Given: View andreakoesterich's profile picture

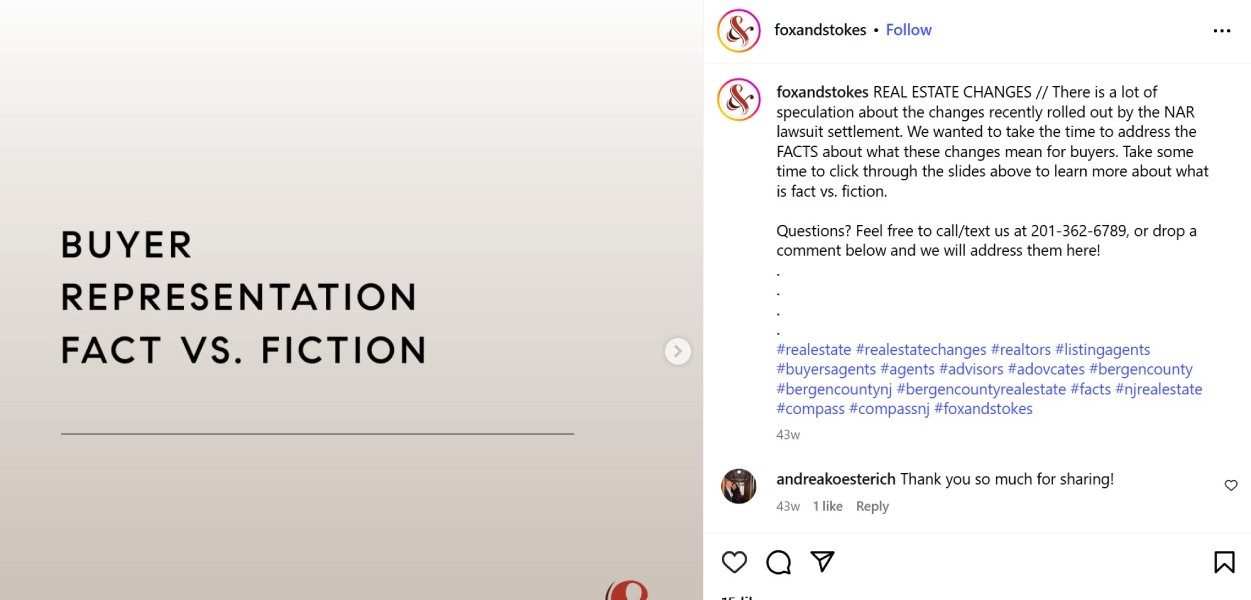Looking at the screenshot, I should pos(739,486).
